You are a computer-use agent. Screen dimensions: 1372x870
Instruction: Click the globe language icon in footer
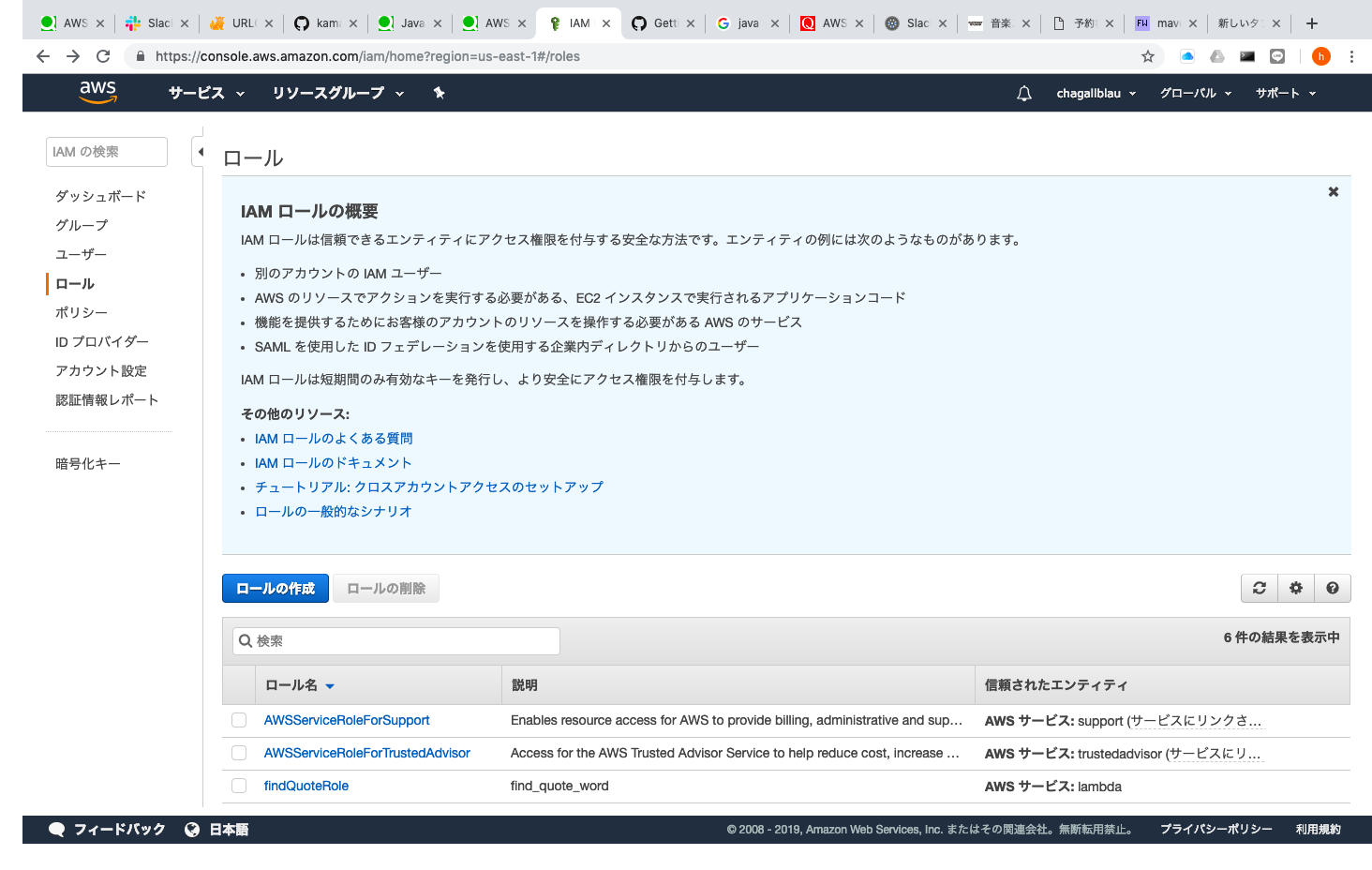pyautogui.click(x=192, y=830)
